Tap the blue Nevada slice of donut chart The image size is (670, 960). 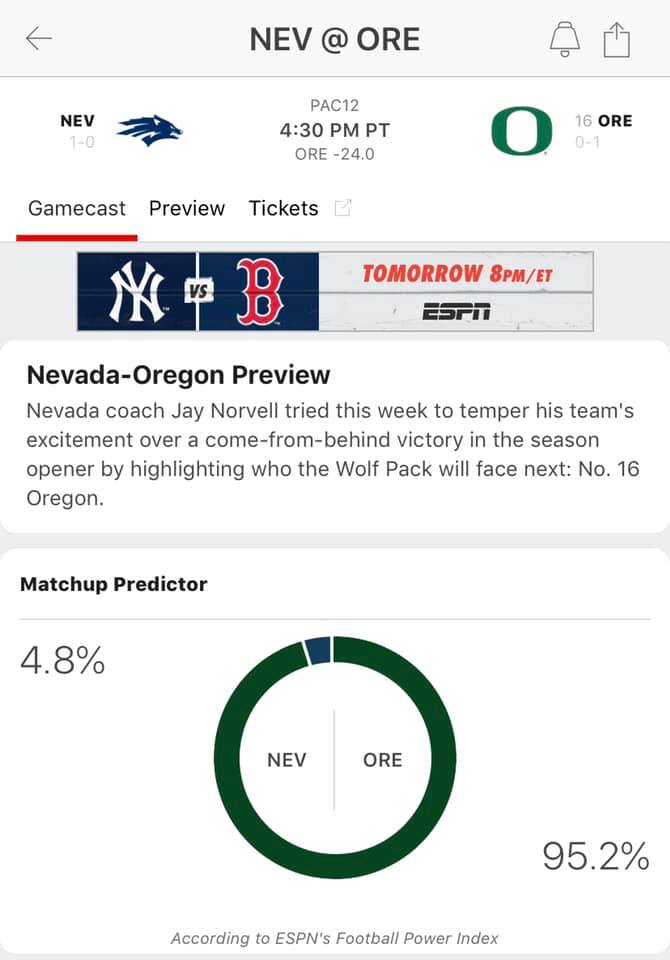click(x=318, y=650)
